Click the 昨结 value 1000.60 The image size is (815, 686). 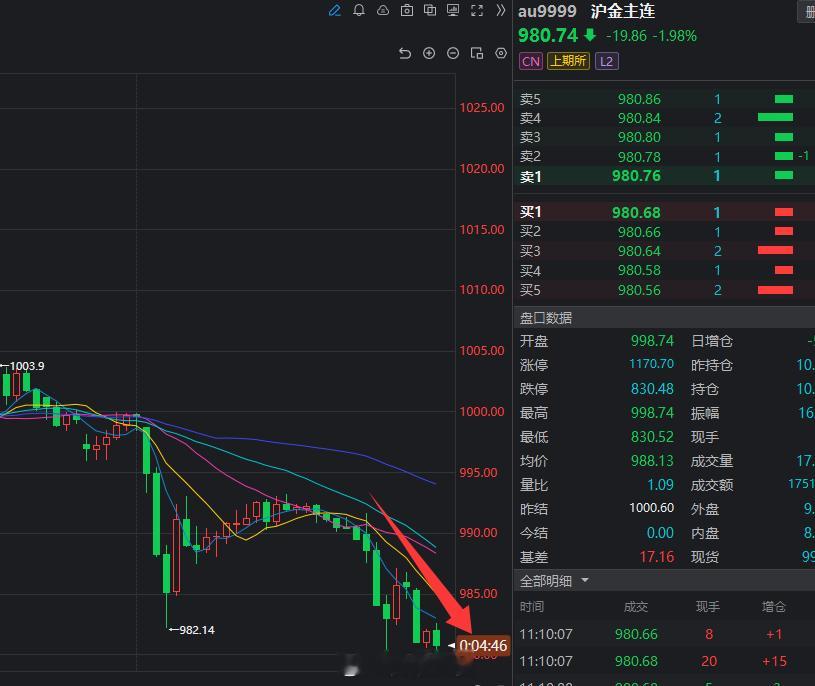coord(651,508)
